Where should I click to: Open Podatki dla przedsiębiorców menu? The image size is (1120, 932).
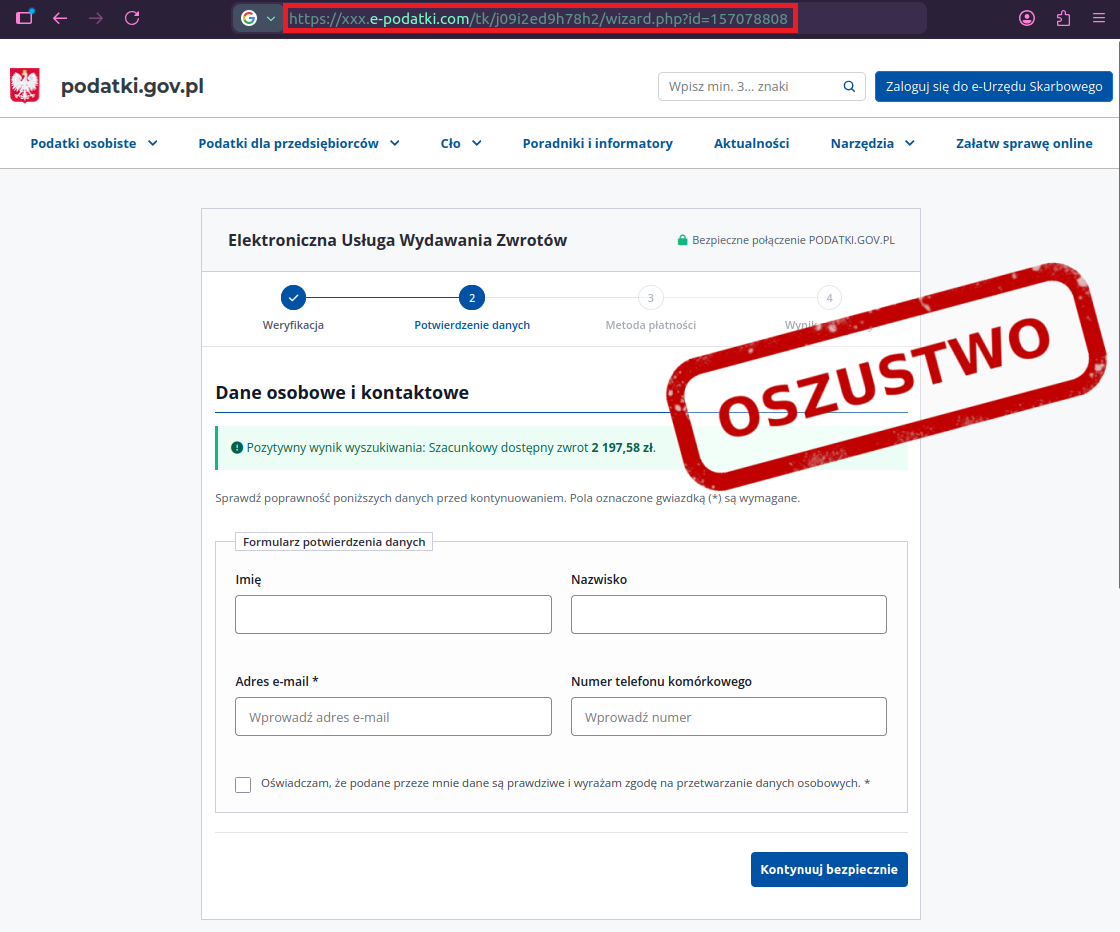(289, 144)
